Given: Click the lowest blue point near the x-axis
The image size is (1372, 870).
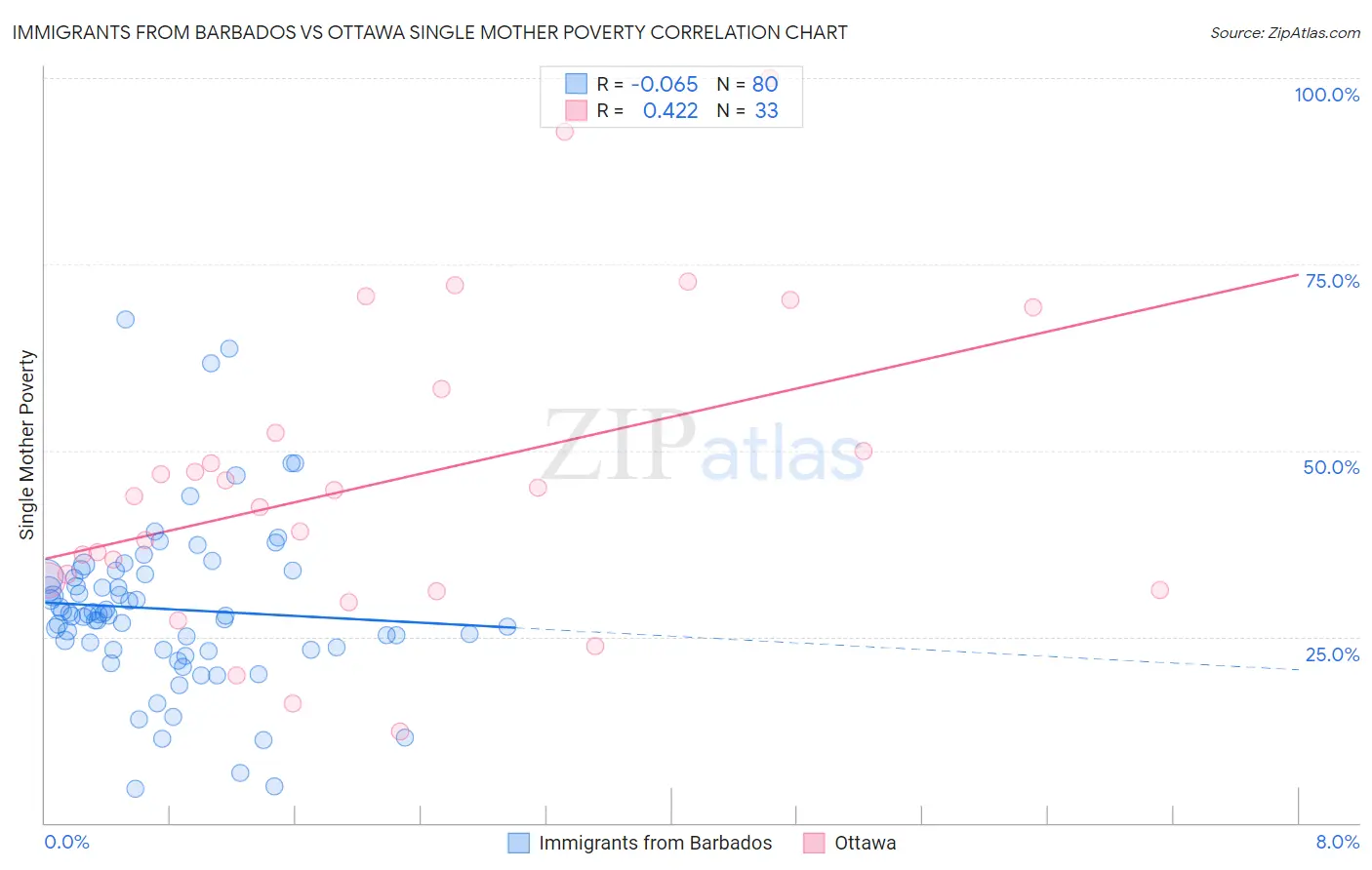Looking at the screenshot, I should point(136,788).
